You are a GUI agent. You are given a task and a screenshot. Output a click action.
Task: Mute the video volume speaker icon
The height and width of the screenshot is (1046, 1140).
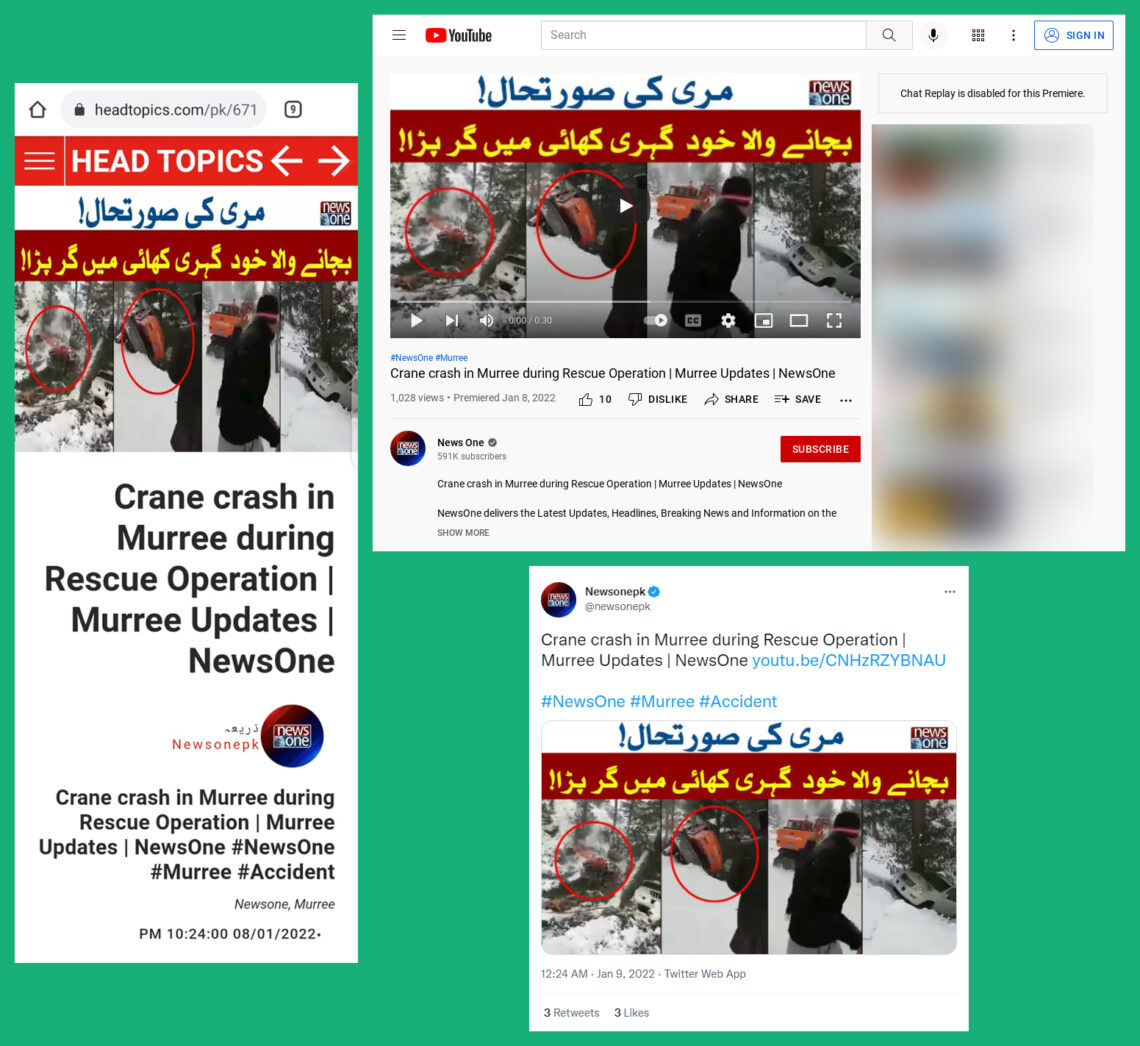(x=486, y=321)
